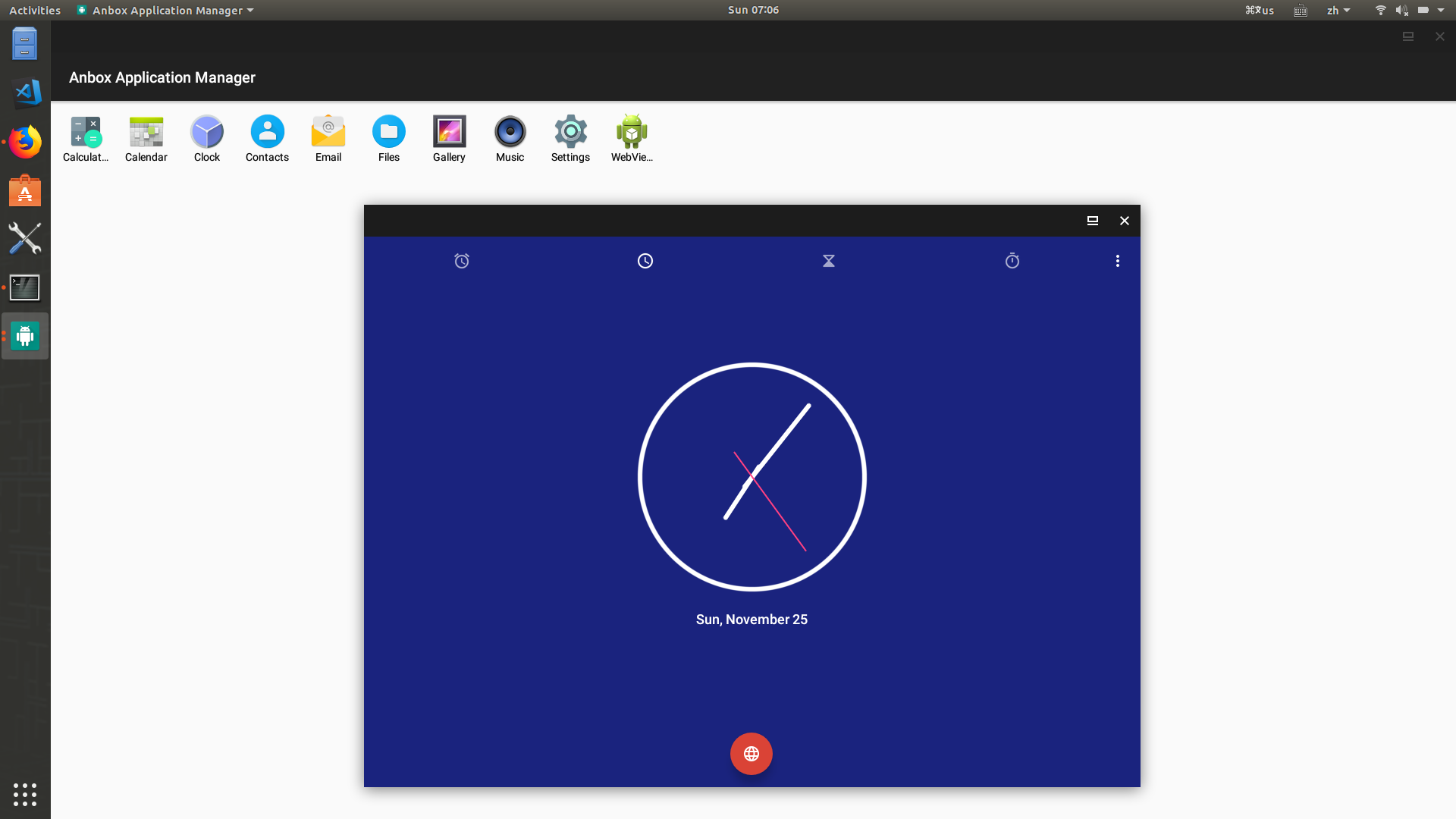Tap the red world clock cities button
This screenshot has width=1456, height=819.
click(752, 754)
